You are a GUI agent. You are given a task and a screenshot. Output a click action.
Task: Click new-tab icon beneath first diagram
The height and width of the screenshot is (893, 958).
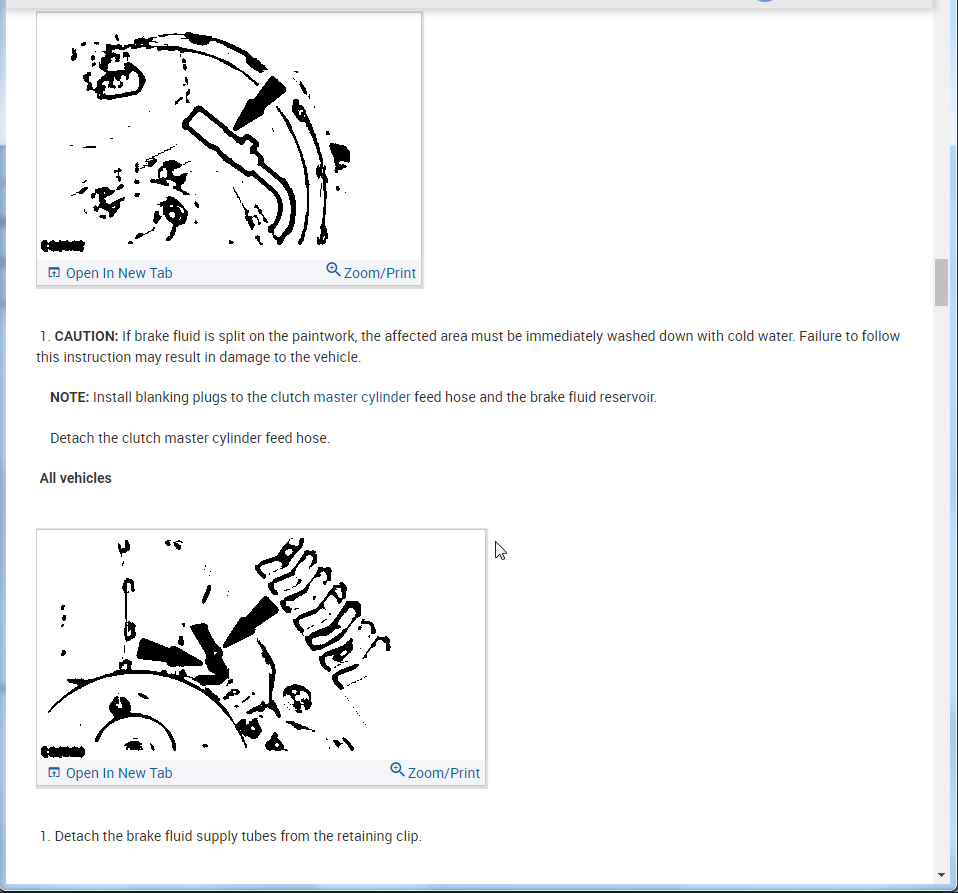click(x=54, y=272)
